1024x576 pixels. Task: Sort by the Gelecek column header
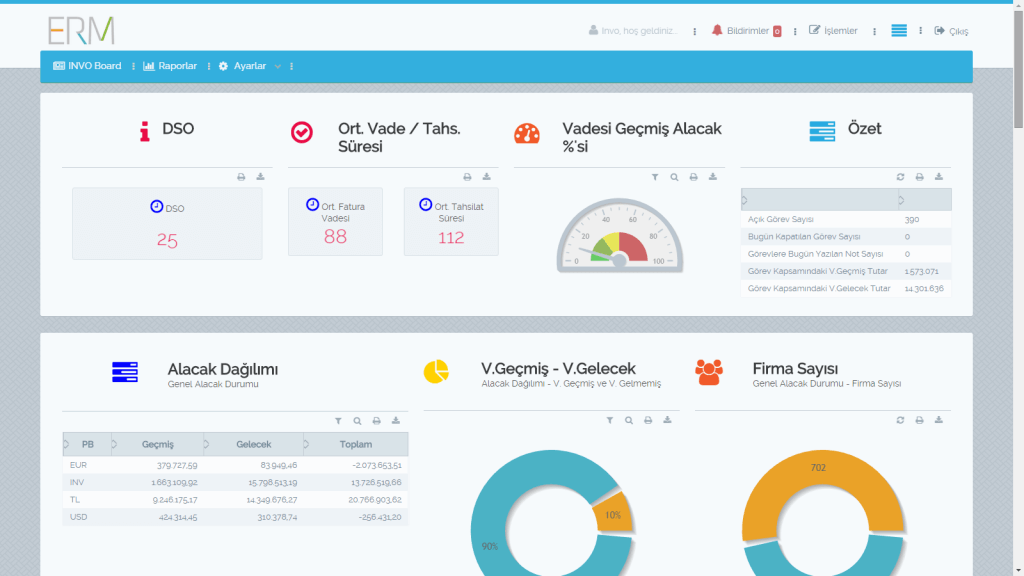253,444
